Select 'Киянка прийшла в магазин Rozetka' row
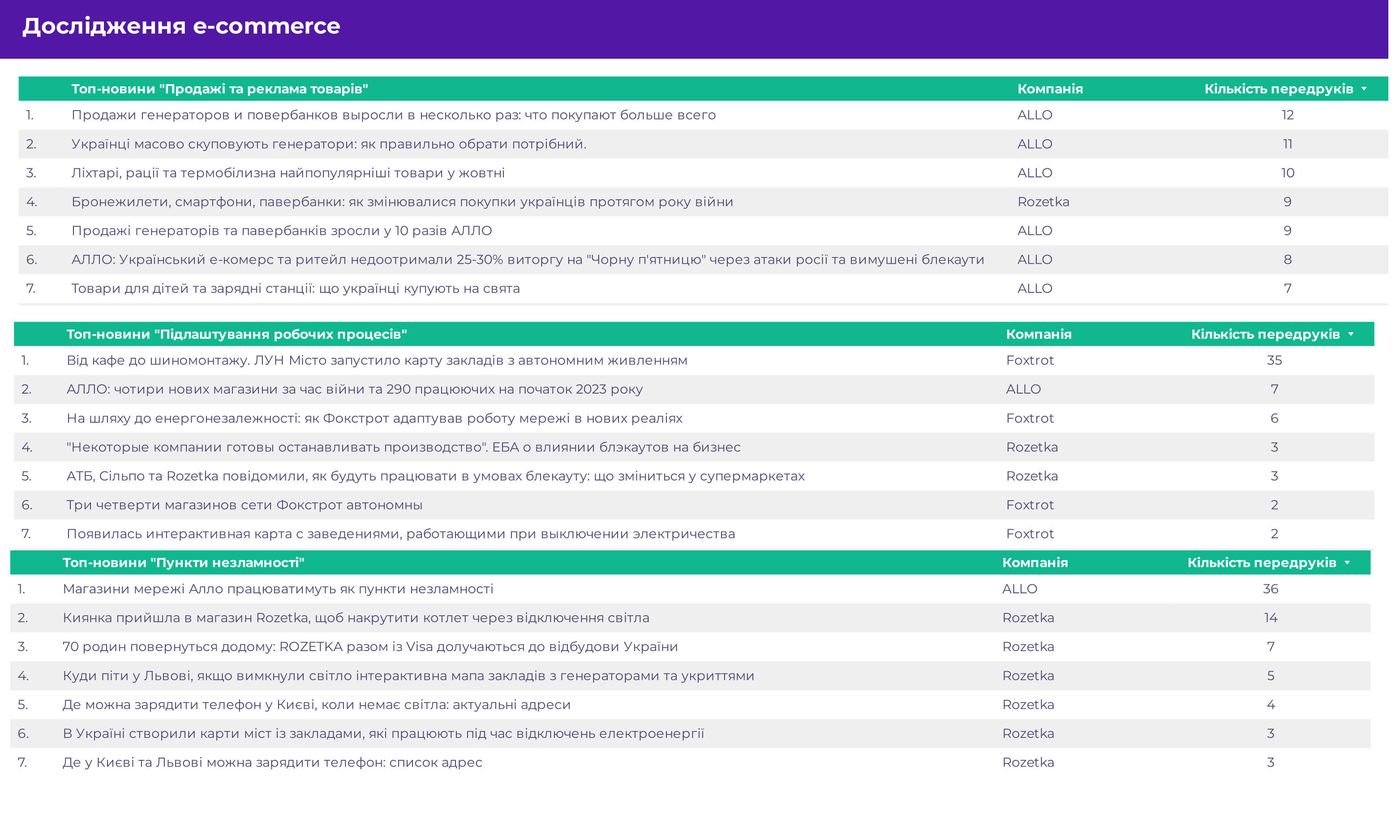This screenshot has width=1400, height=840. pyautogui.click(x=356, y=617)
